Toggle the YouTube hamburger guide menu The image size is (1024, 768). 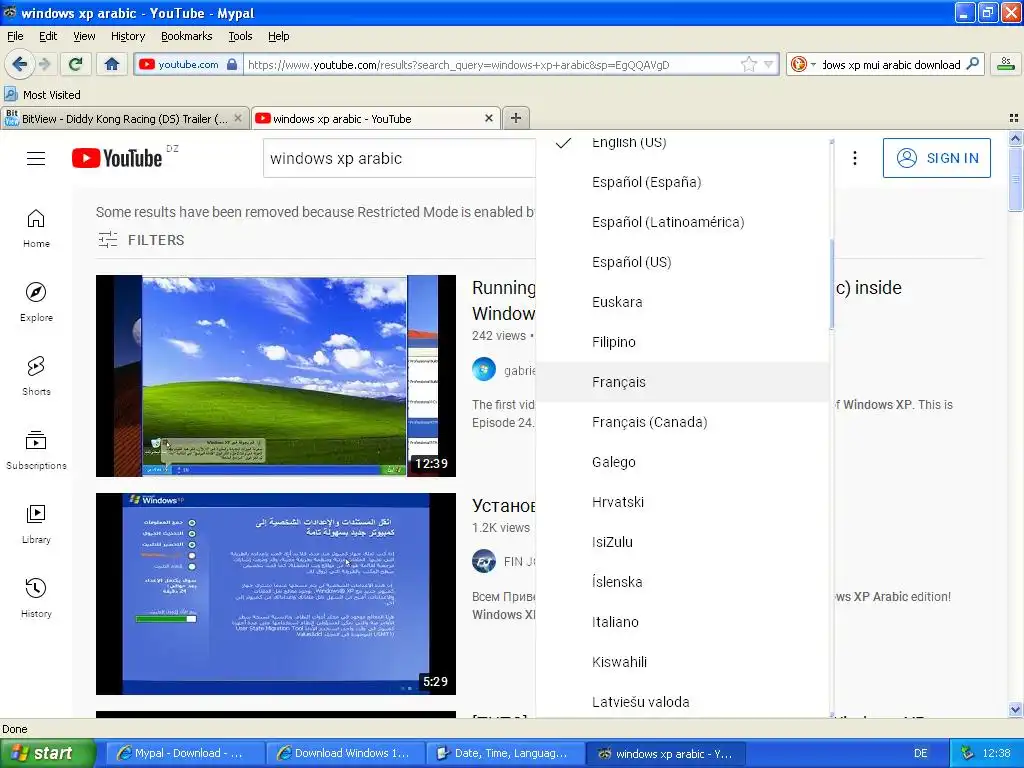click(36, 159)
